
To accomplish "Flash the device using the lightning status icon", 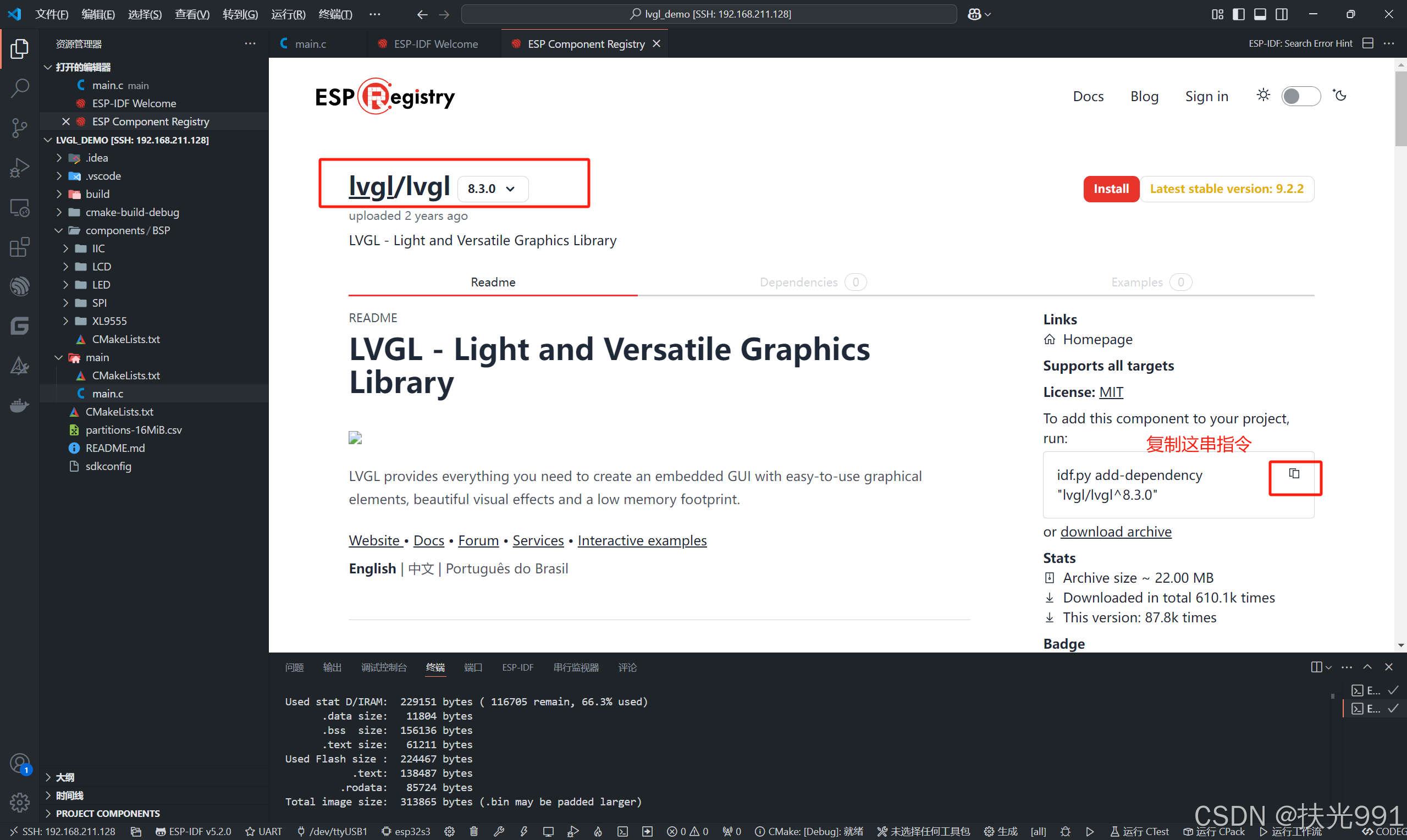I will [523, 831].
